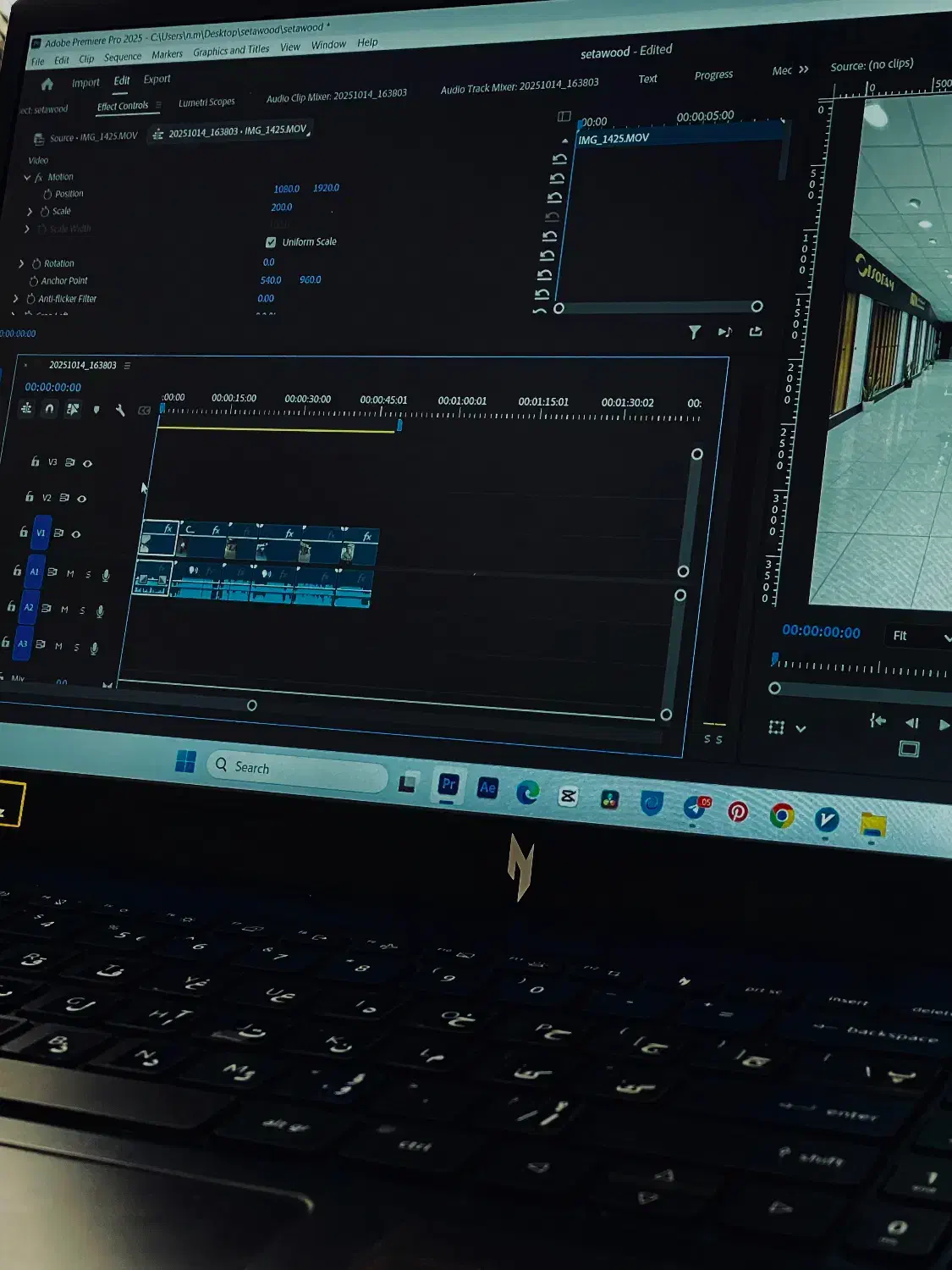Viewport: 952px width, 1270px height.
Task: Collapse the Motion effect group
Action: click(27, 178)
